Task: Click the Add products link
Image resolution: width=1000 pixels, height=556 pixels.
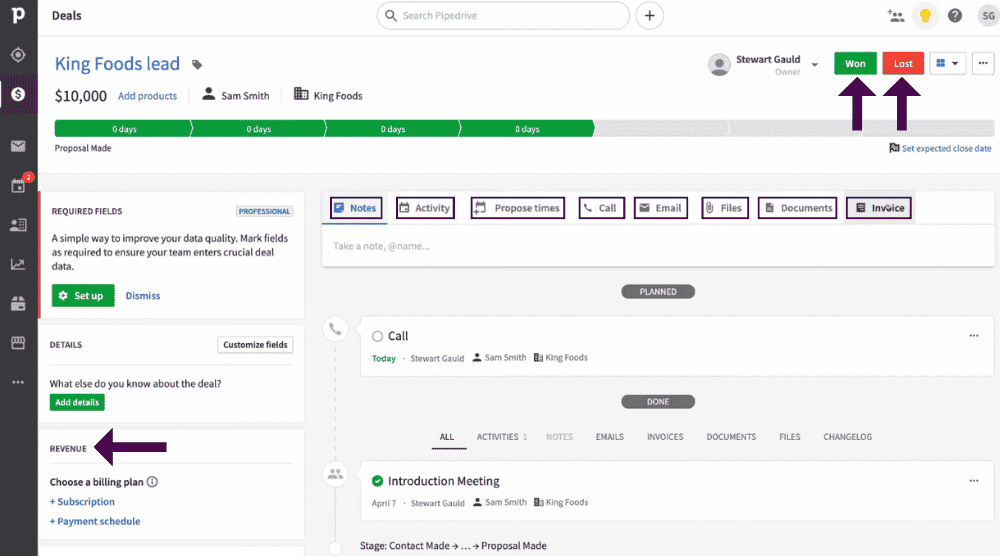Action: tap(147, 96)
